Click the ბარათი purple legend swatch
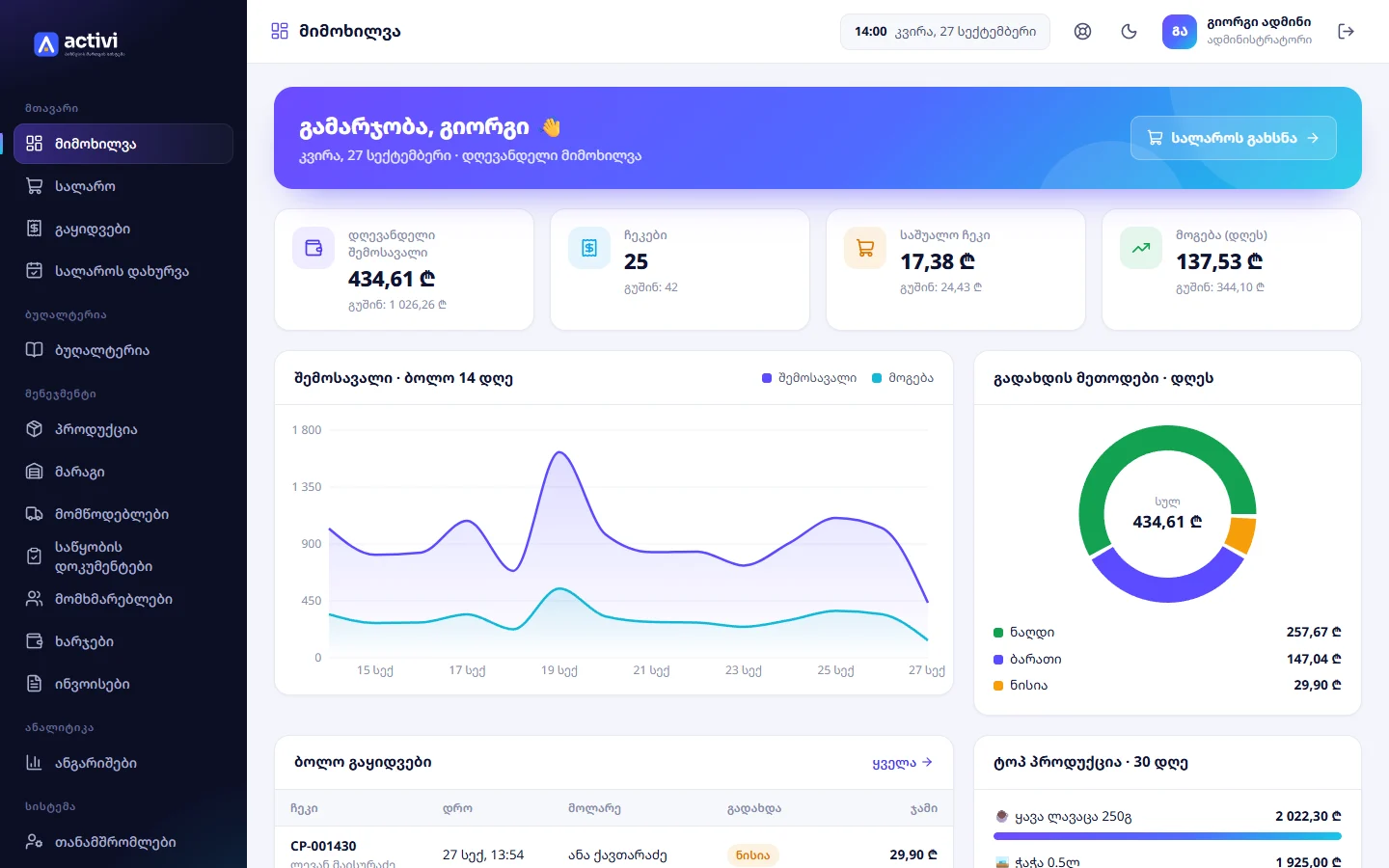The height and width of the screenshot is (868, 1389). [x=998, y=660]
